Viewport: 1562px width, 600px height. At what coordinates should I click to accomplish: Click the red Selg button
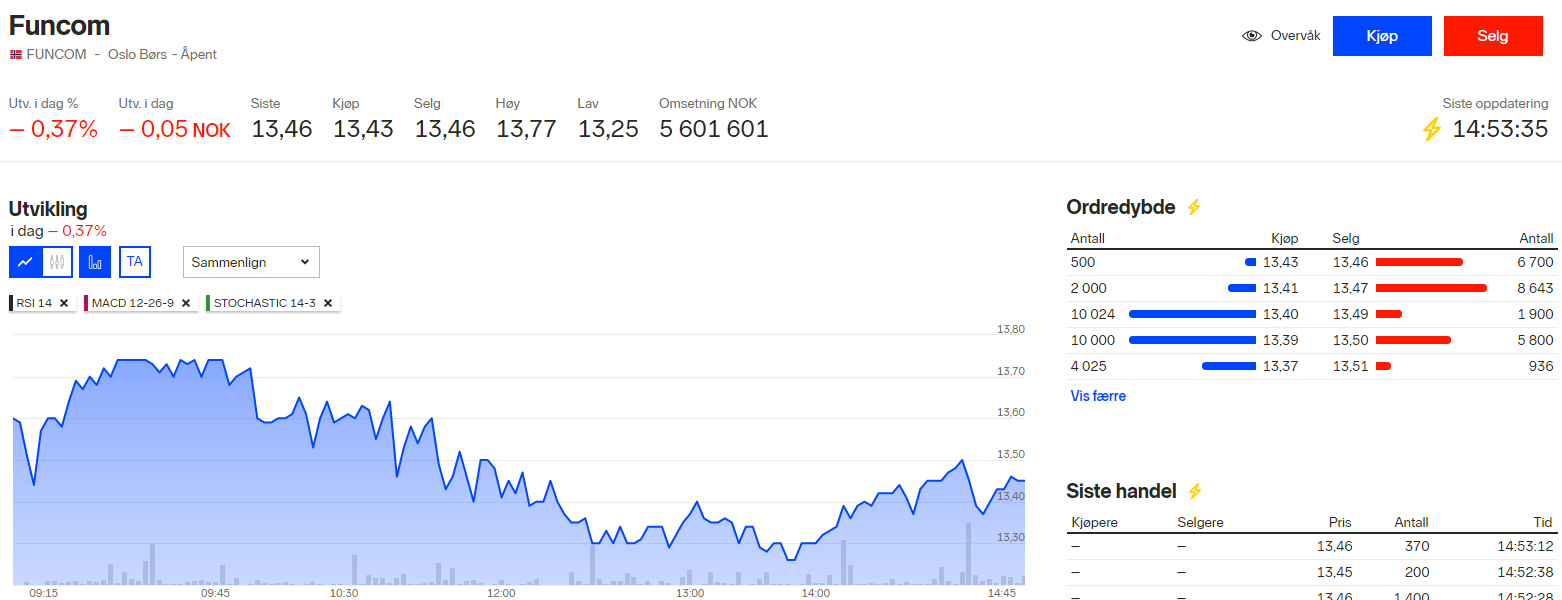1493,36
